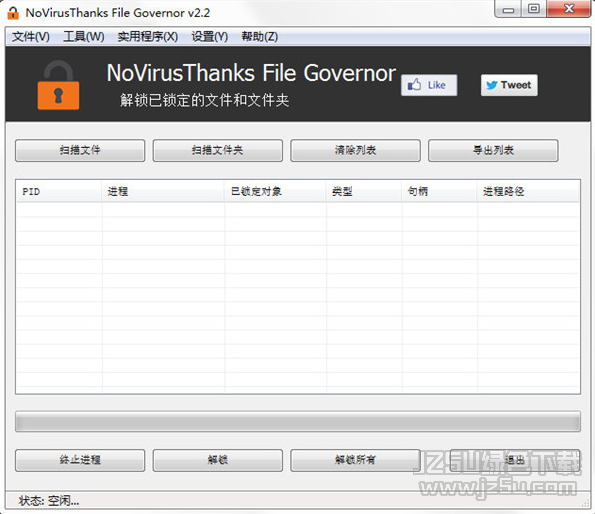
Task: Click the Twitter bird icon on Tweet
Action: [x=492, y=85]
